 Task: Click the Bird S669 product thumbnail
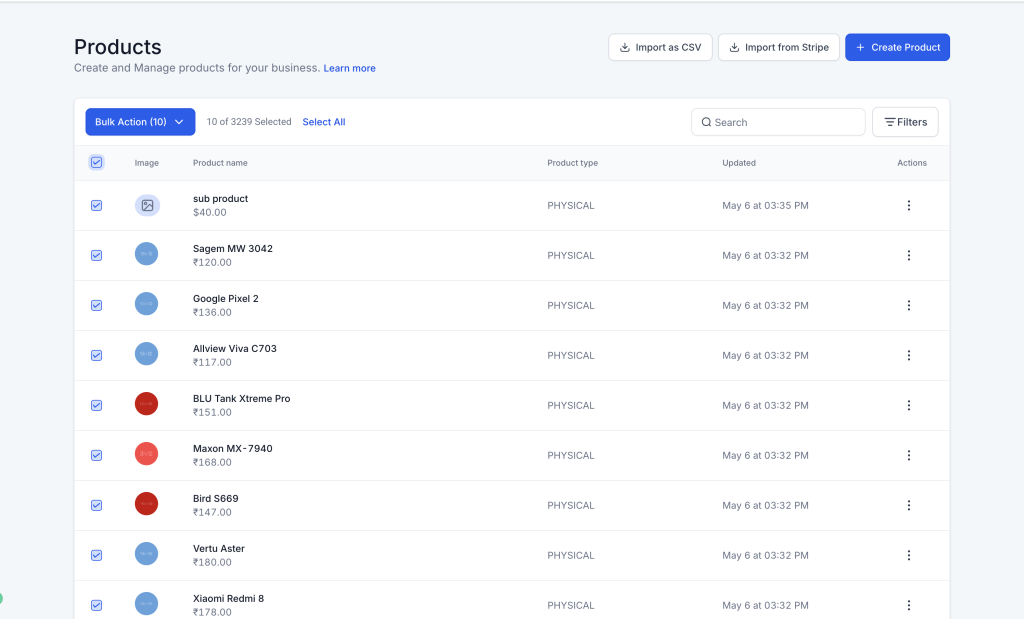[x=146, y=503]
